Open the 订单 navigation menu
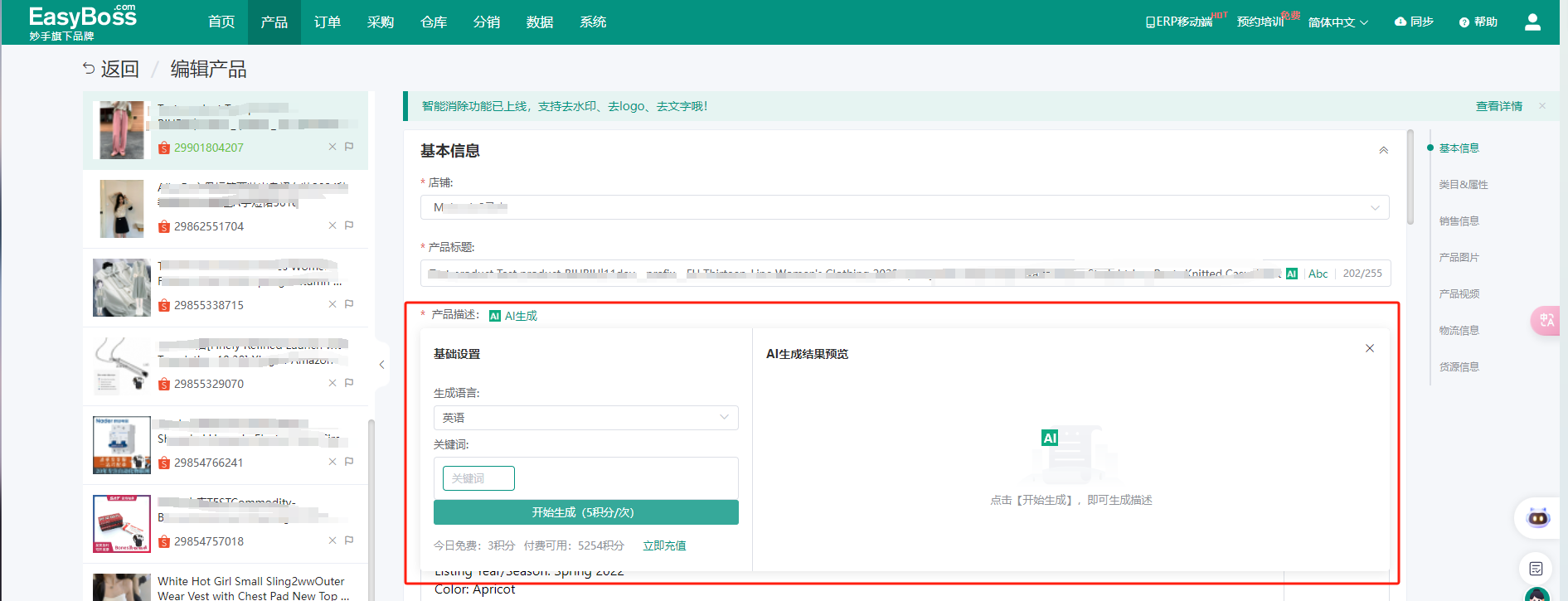The height and width of the screenshot is (601, 1568). click(327, 22)
